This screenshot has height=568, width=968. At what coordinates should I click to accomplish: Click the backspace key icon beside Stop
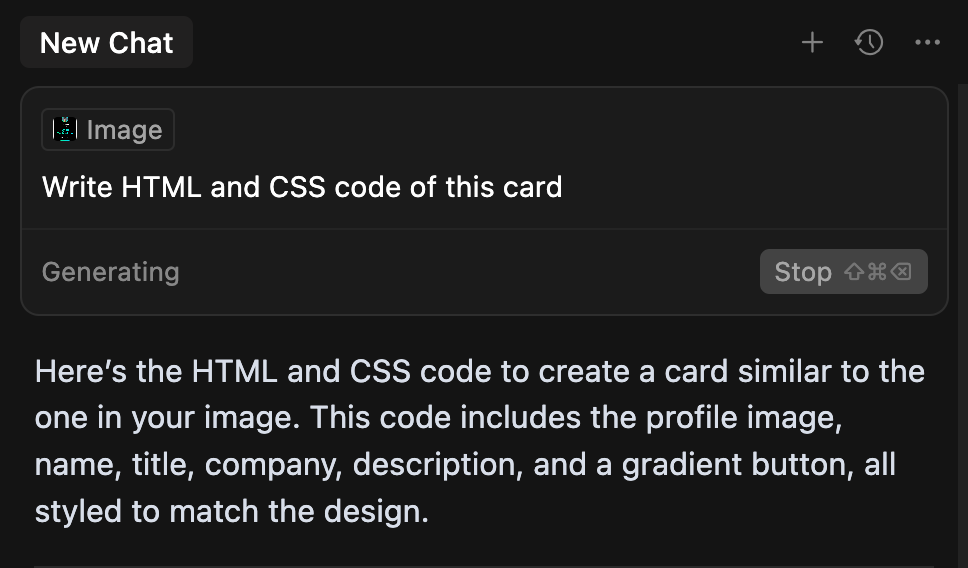tap(901, 272)
